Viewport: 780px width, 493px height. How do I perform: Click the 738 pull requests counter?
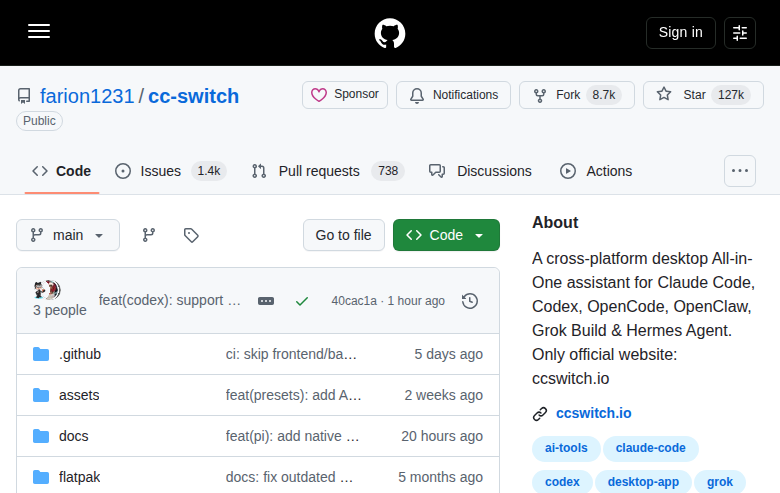pyautogui.click(x=388, y=171)
